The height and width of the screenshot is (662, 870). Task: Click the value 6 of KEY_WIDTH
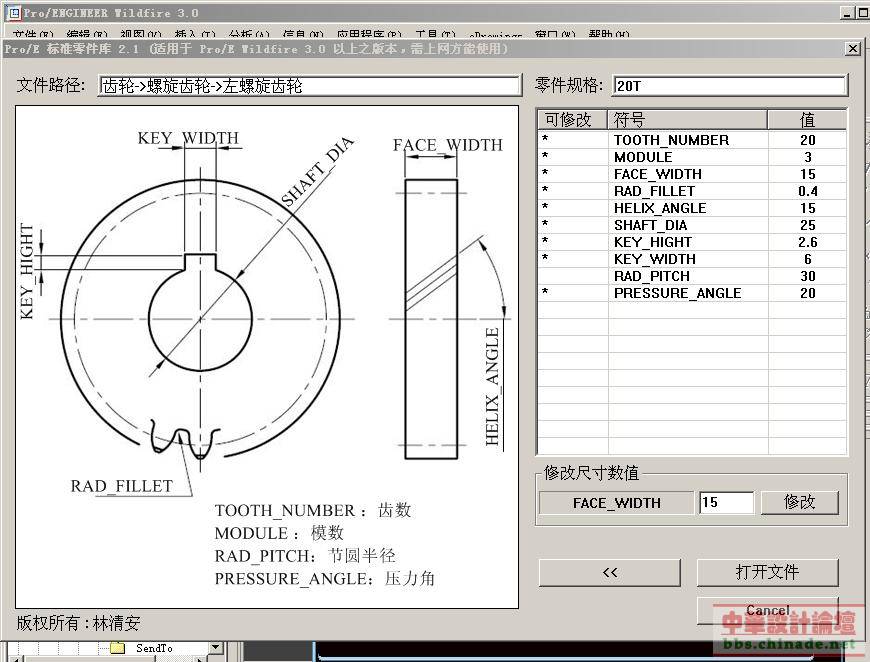coord(808,259)
